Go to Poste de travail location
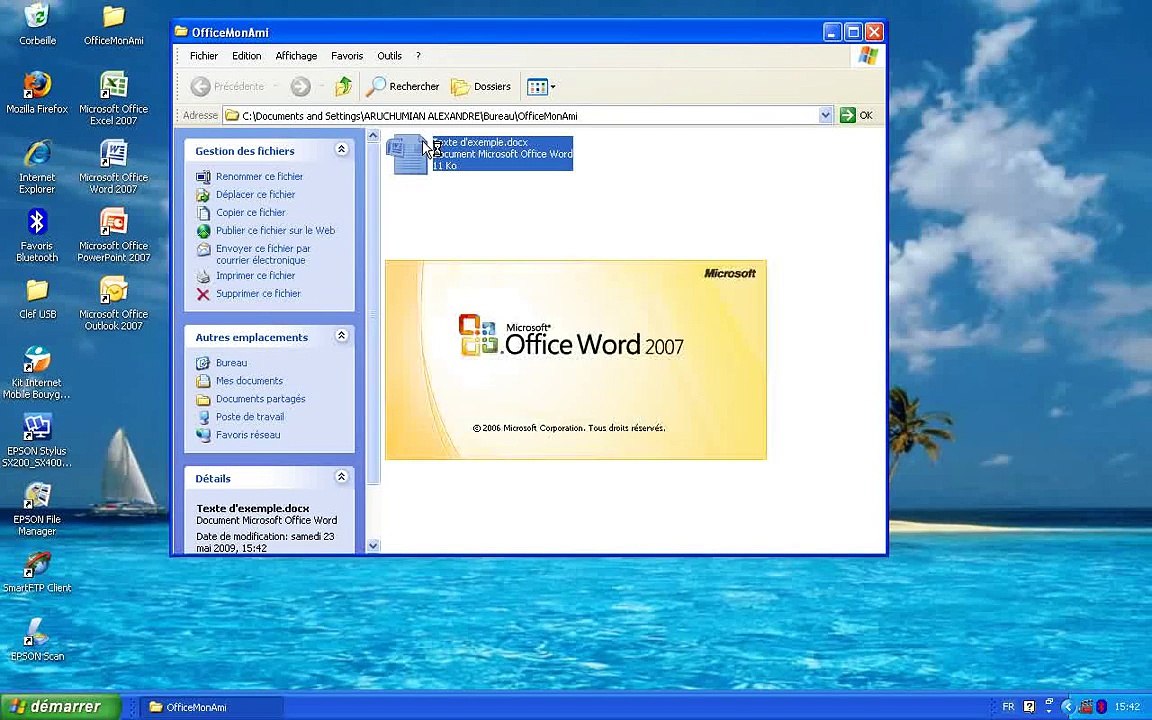Screen dimensions: 1152x720 (249, 417)
